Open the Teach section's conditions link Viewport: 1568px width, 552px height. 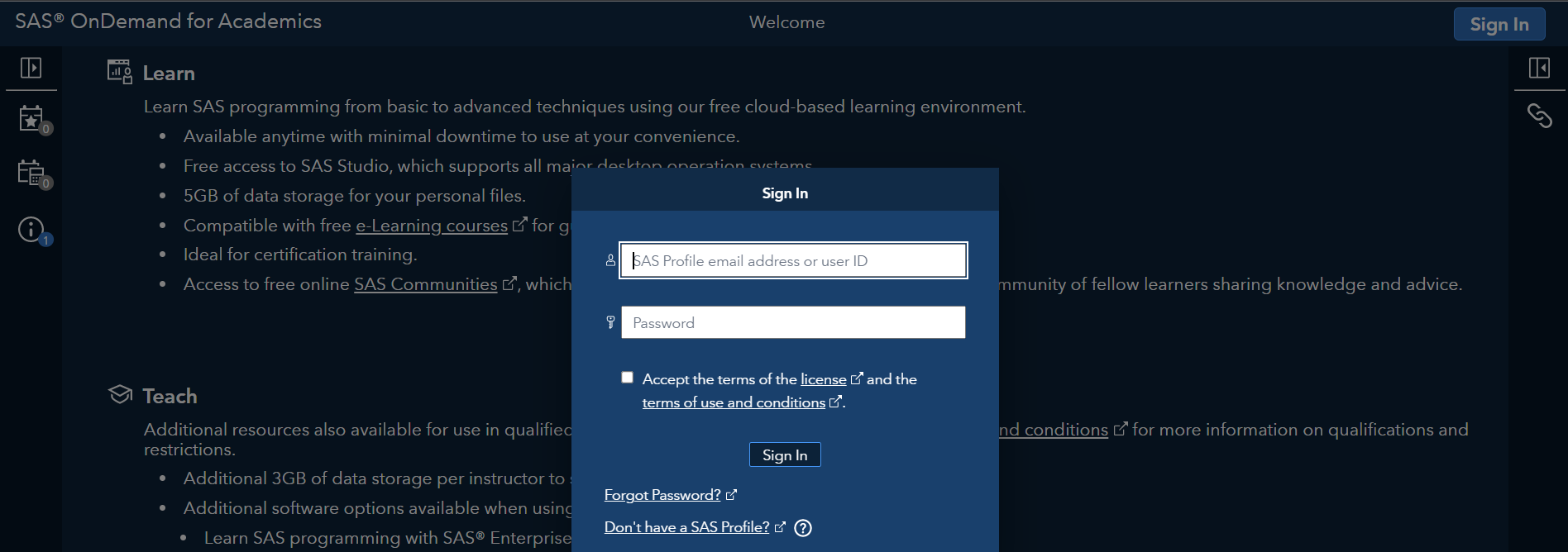[x=1054, y=430]
